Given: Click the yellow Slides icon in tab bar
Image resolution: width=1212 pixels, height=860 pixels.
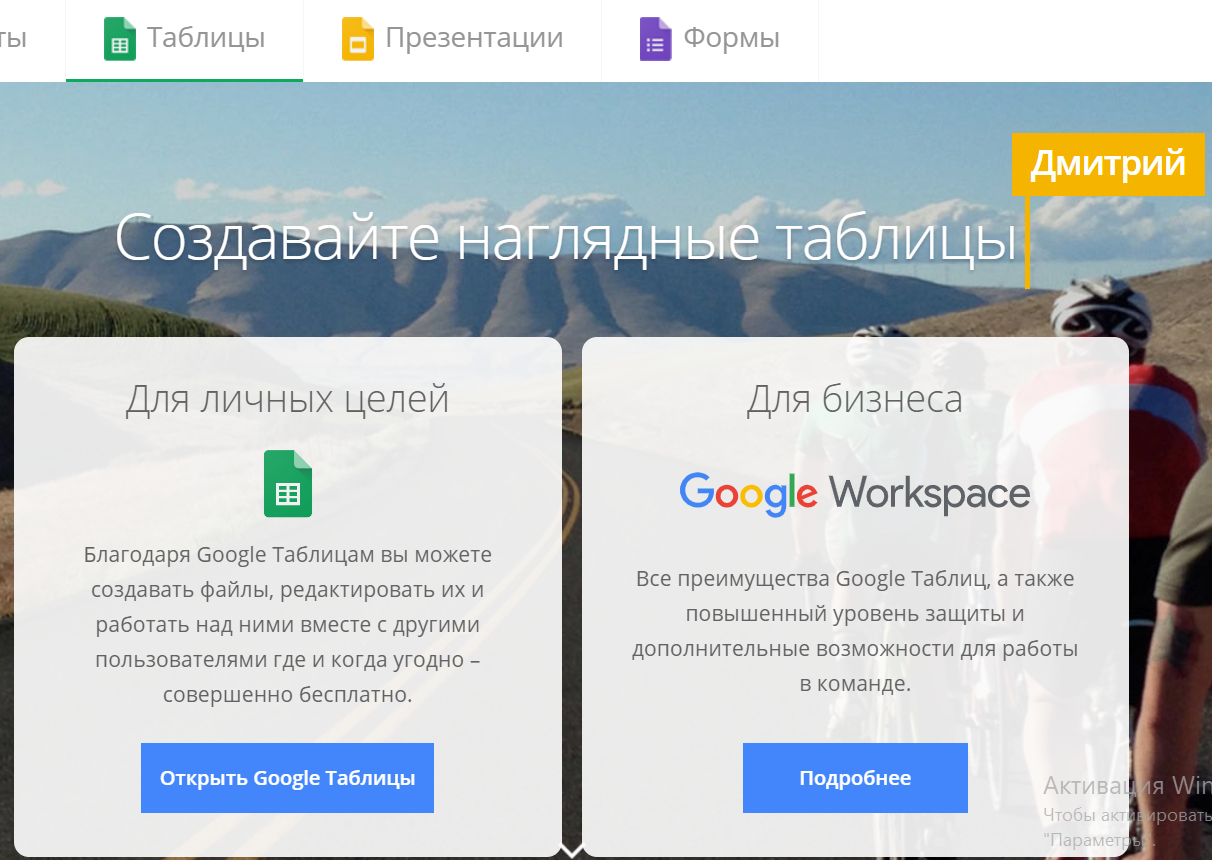Looking at the screenshot, I should click(x=357, y=40).
